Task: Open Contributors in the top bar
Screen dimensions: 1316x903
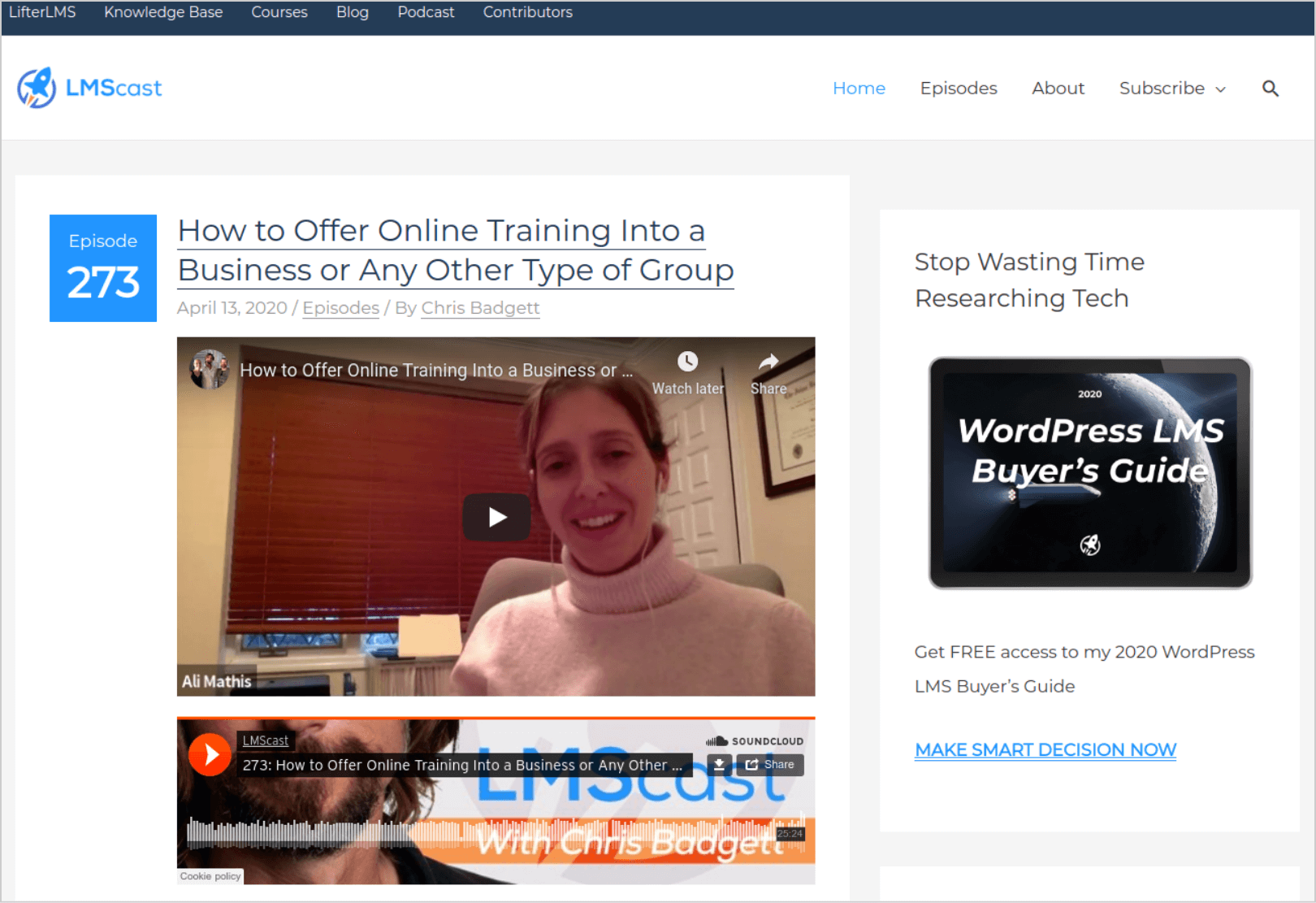Action: (x=528, y=12)
